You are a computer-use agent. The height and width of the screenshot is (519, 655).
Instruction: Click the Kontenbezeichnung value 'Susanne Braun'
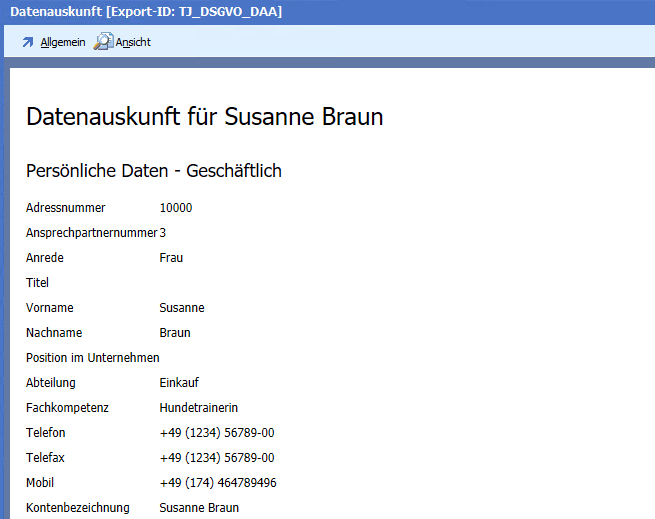pos(198,508)
